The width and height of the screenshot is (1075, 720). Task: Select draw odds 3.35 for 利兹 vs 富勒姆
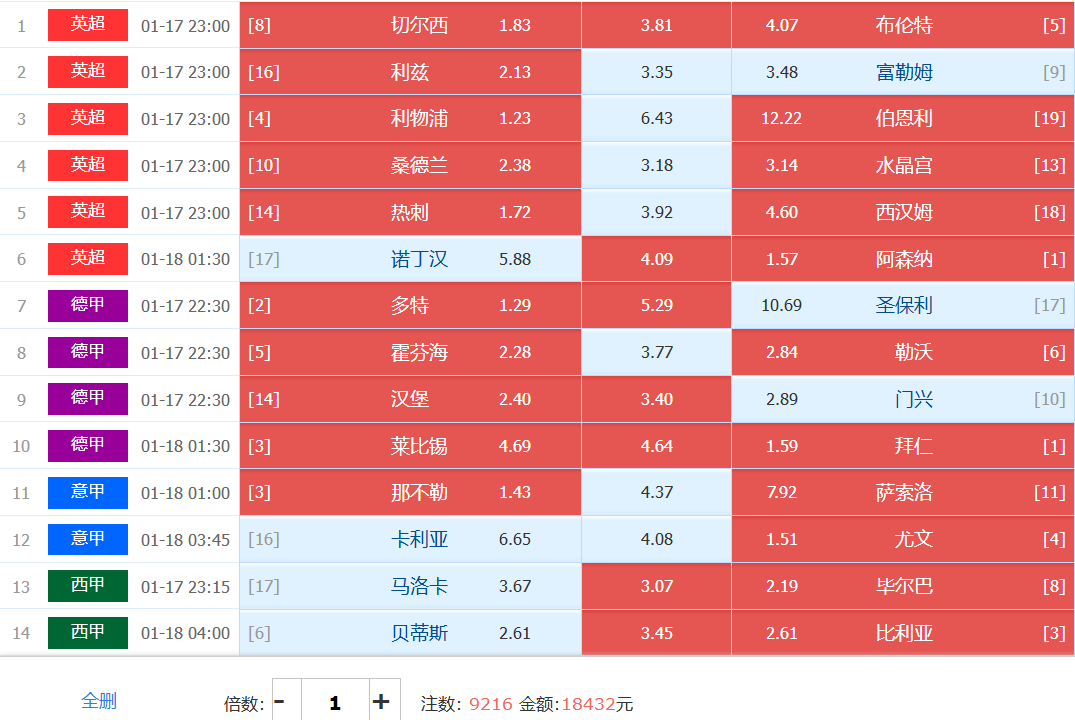[656, 72]
